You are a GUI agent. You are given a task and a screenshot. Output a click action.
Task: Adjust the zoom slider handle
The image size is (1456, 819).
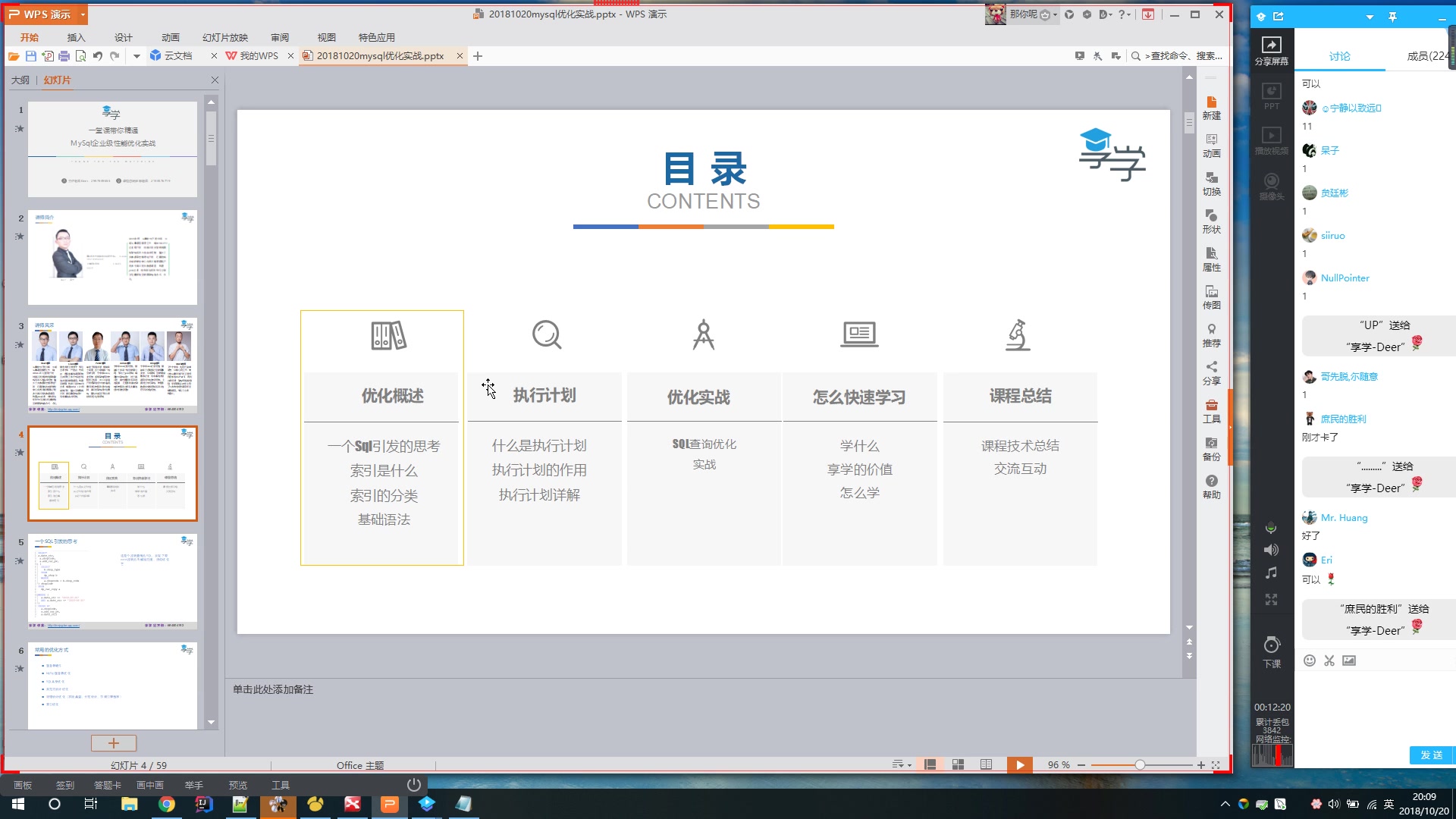(1140, 764)
